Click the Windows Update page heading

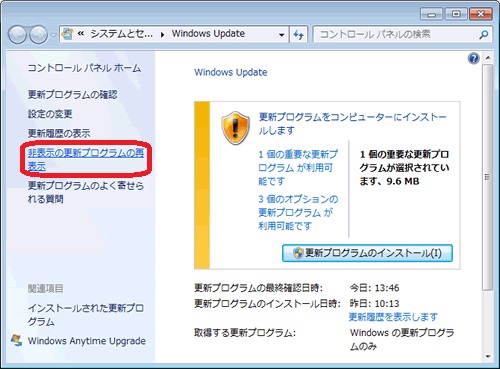click(x=231, y=72)
